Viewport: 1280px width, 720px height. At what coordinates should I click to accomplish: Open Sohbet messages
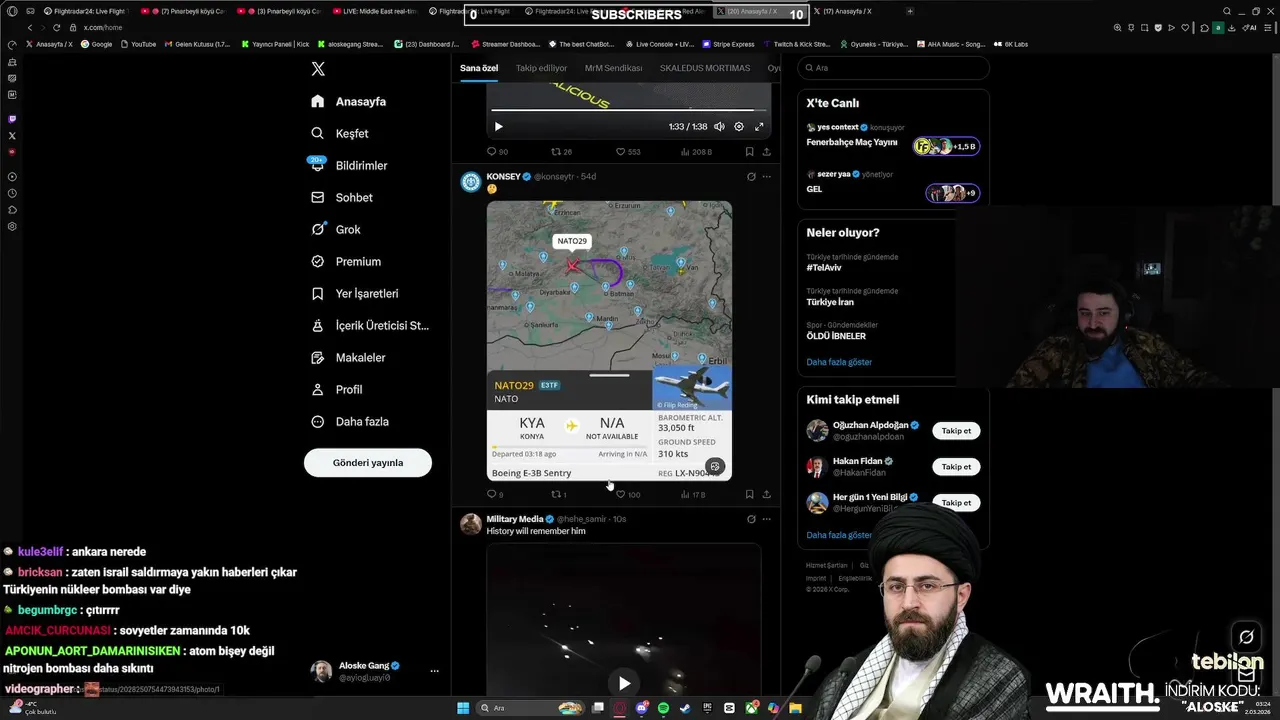tap(342, 197)
